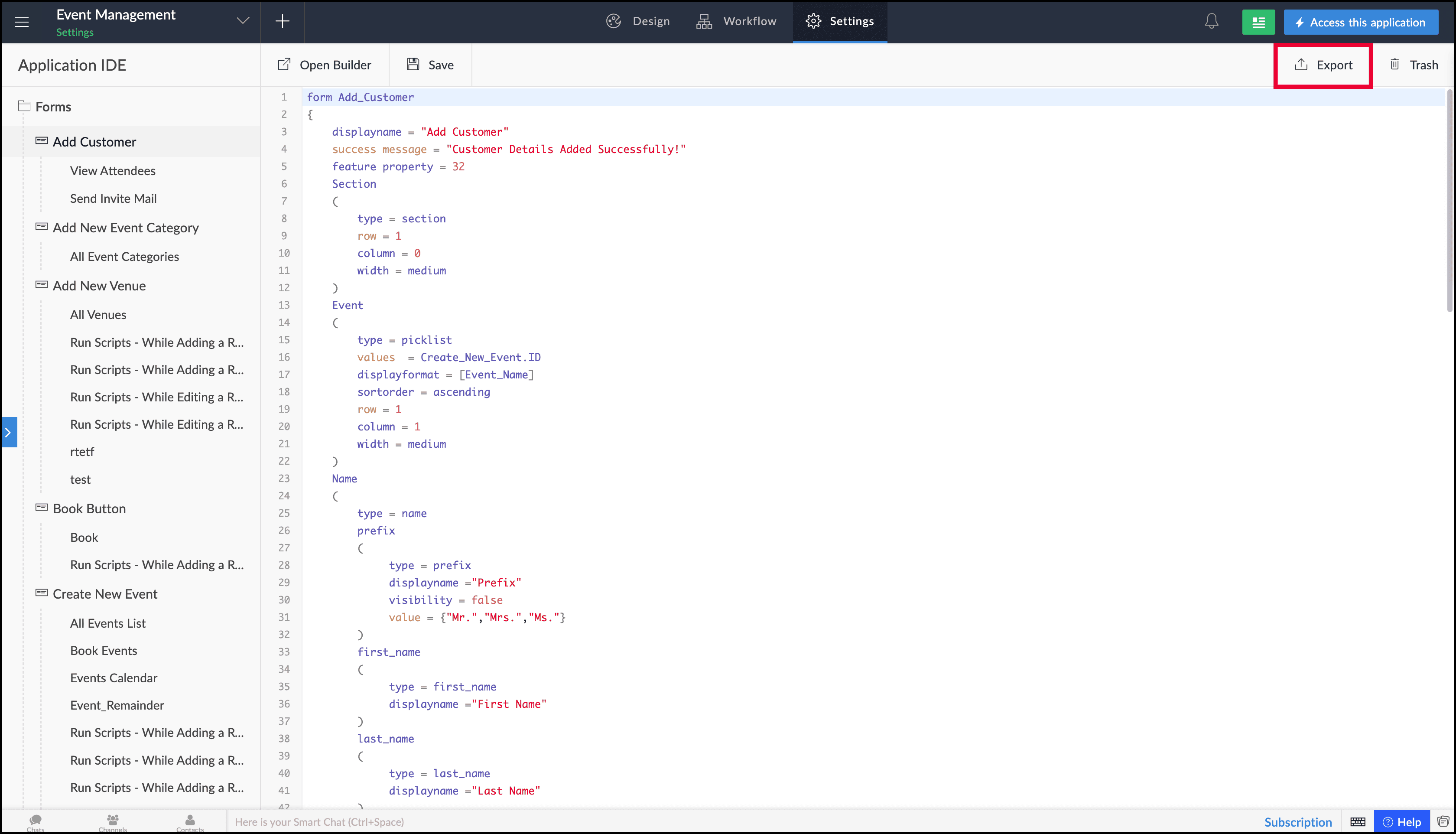Click the keyboard icon near Subscription
This screenshot has height=834, width=1456.
click(1358, 822)
